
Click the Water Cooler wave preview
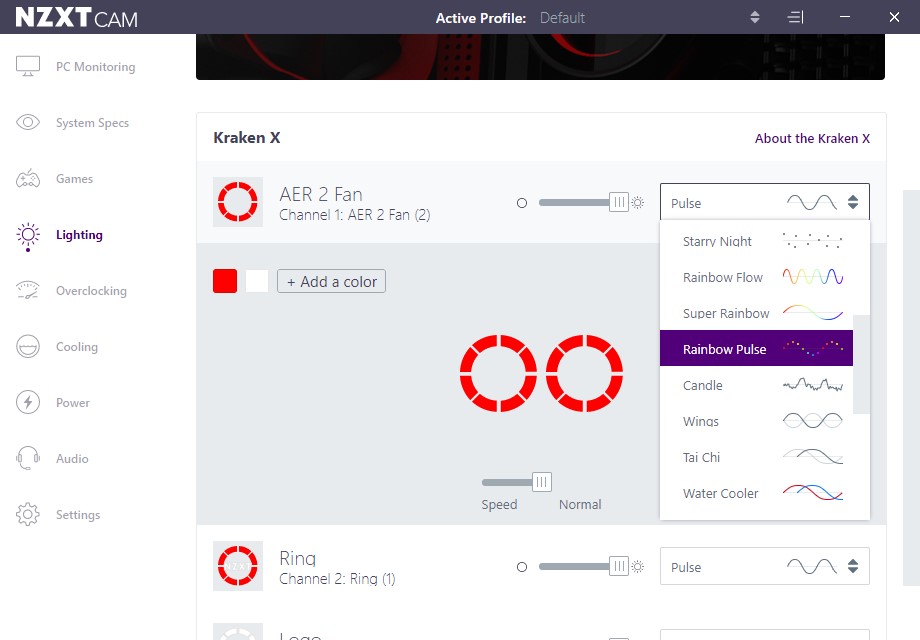click(813, 493)
